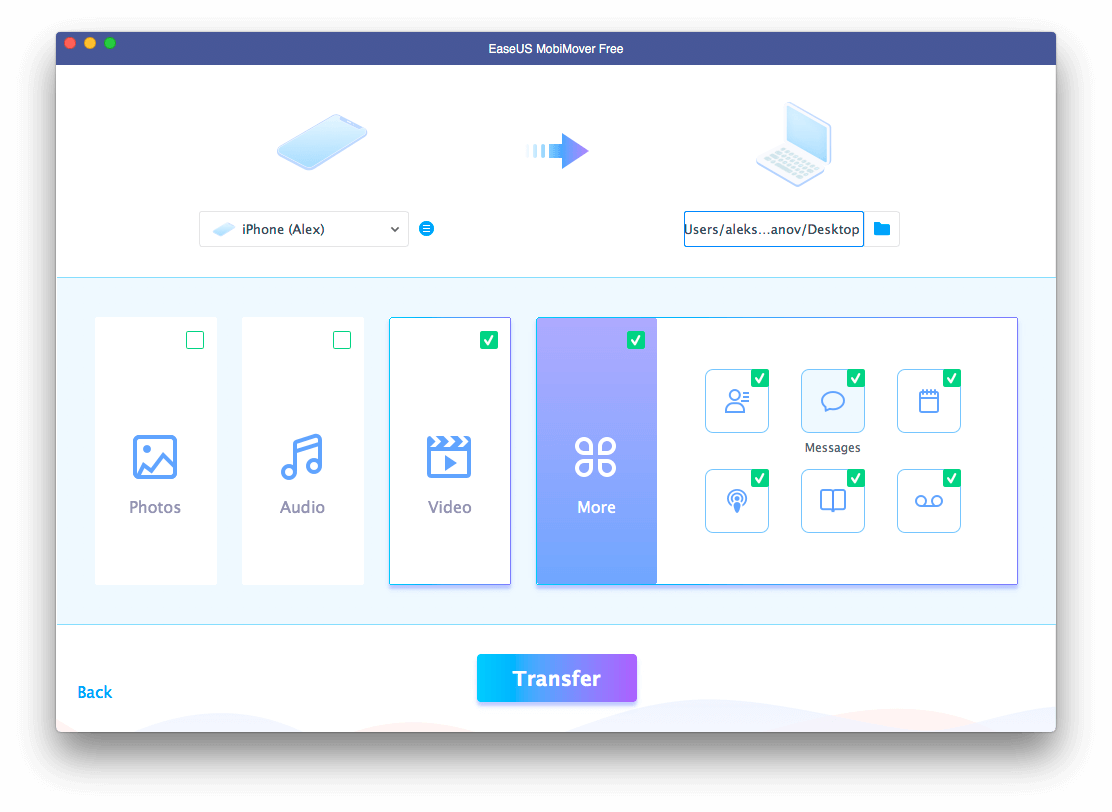Minimize the MobiMover window
Viewport: 1112px width, 812px height.
(90, 43)
